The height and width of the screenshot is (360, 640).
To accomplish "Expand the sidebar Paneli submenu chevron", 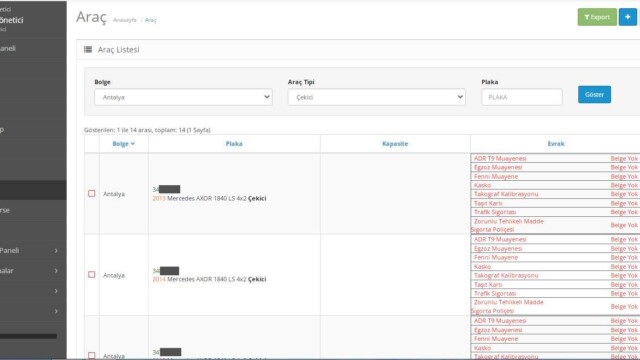I will click(x=56, y=251).
